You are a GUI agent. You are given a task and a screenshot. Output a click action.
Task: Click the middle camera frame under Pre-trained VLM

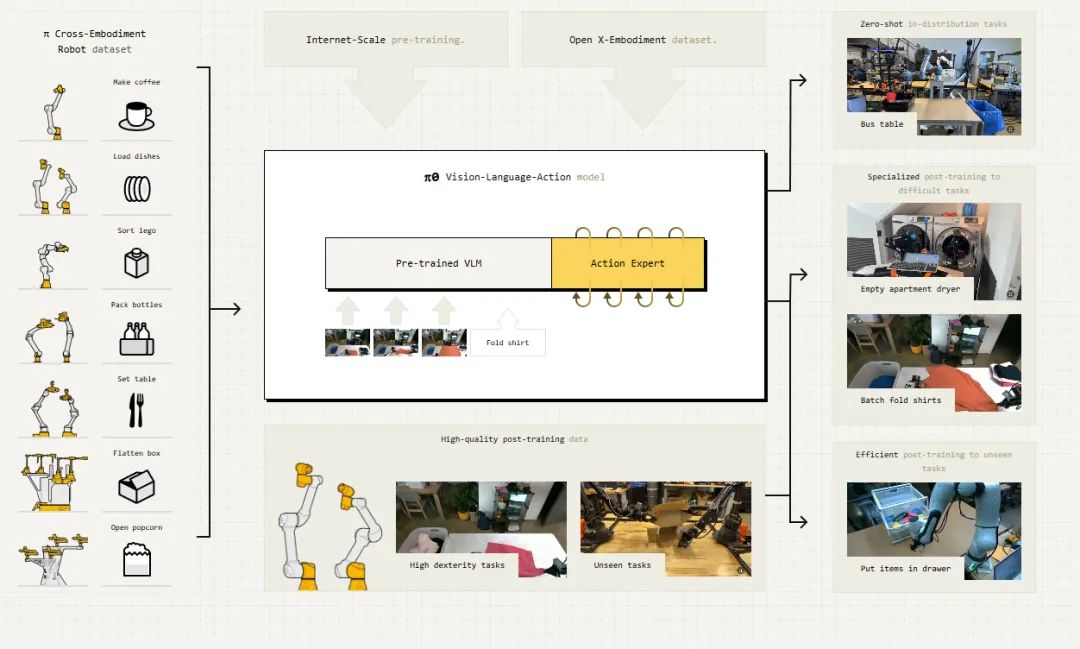395,342
